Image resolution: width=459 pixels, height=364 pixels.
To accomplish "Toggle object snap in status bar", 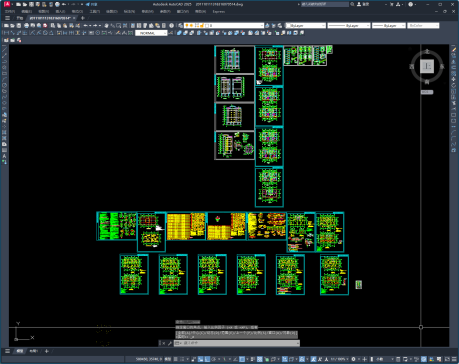I will 242,359.
